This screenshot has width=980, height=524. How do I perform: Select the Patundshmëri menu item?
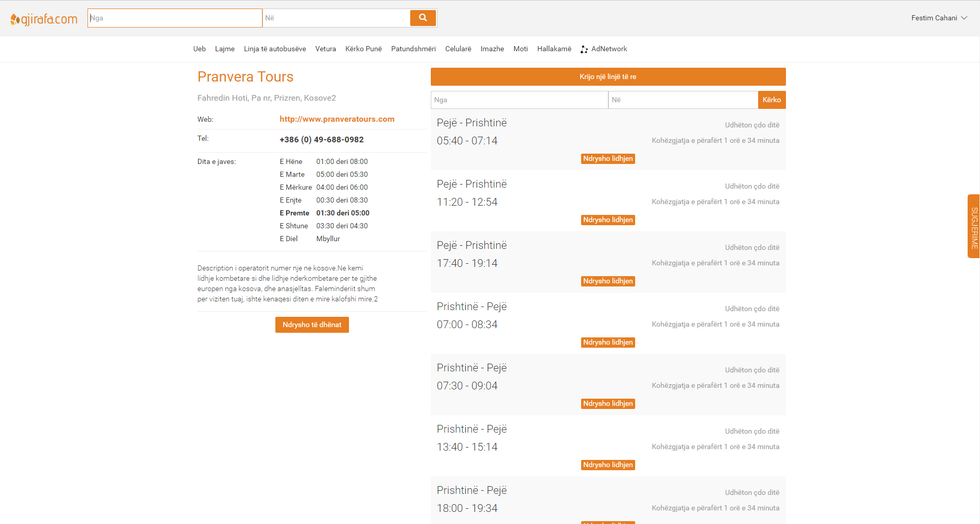point(413,49)
